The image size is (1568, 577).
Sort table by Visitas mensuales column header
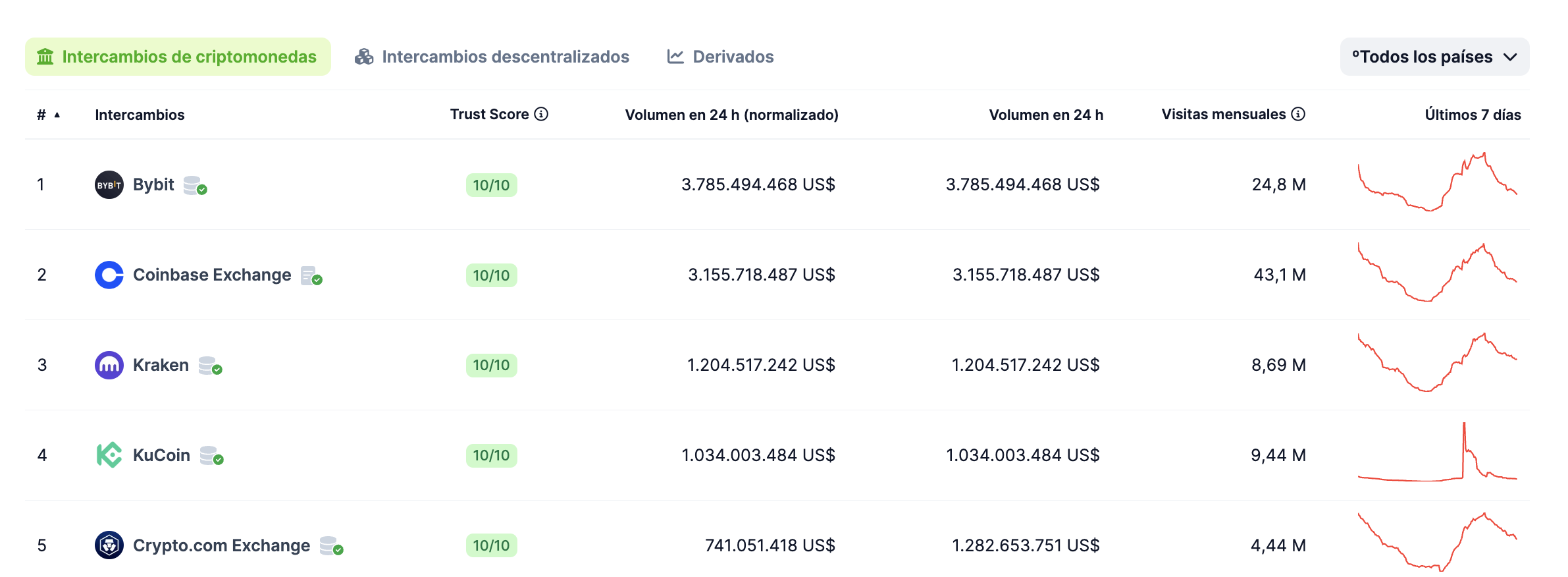[x=1223, y=114]
